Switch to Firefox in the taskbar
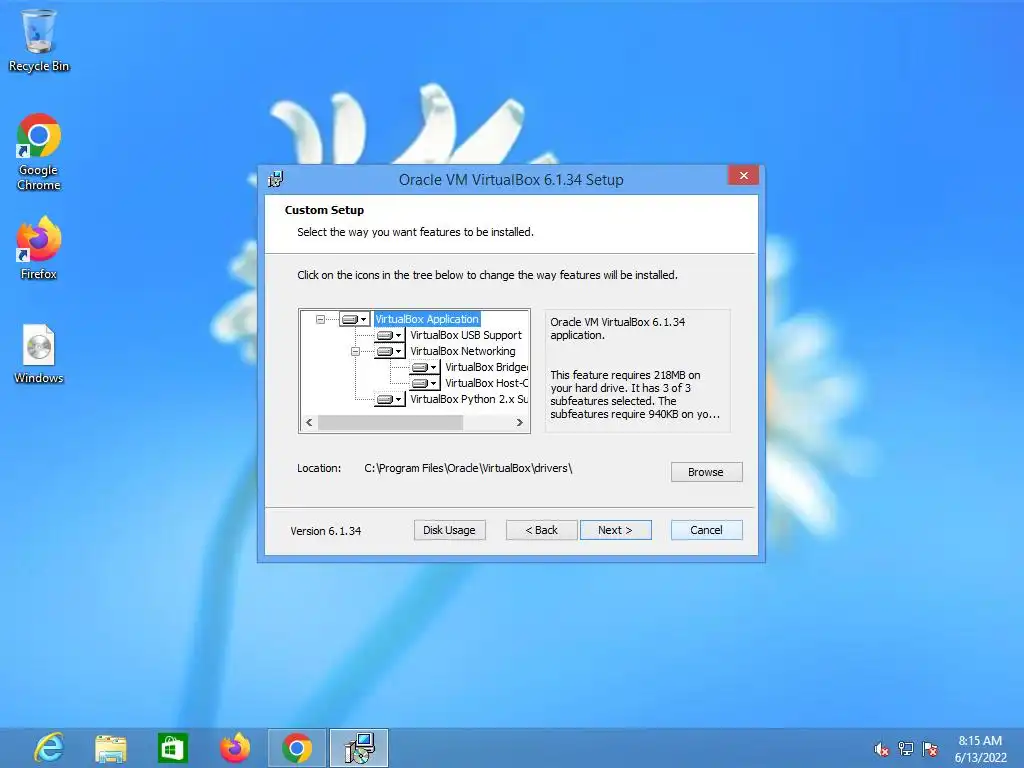The width and height of the screenshot is (1024, 768). (235, 748)
